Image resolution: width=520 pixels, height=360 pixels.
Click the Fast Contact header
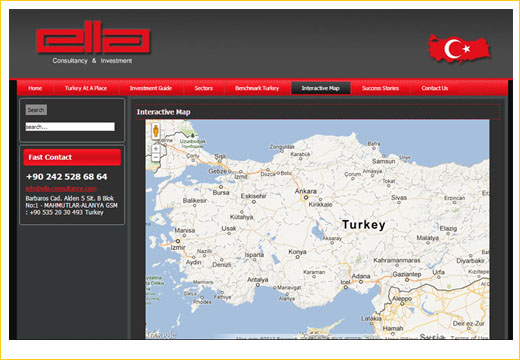[x=72, y=157]
